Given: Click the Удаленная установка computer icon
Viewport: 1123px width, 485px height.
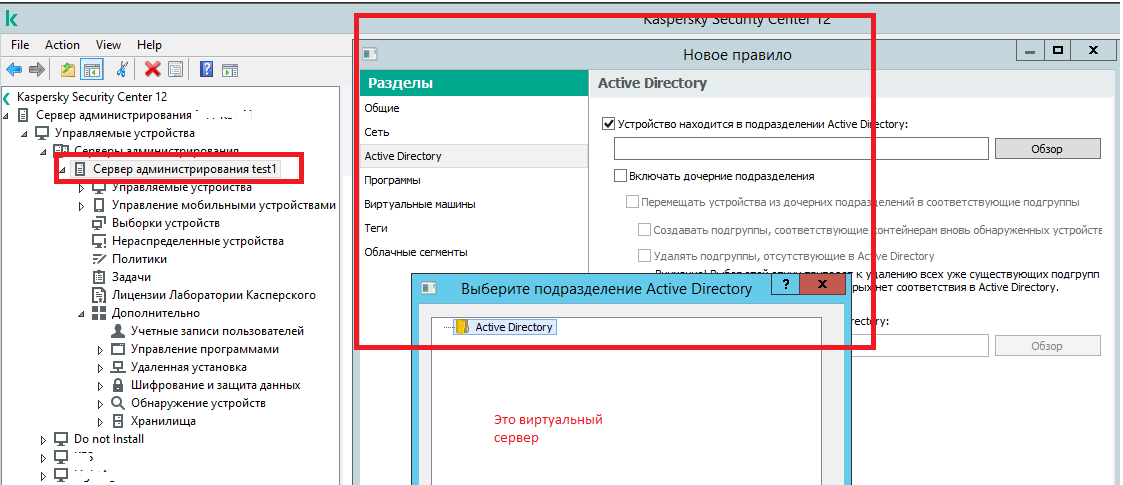Looking at the screenshot, I should tap(118, 367).
